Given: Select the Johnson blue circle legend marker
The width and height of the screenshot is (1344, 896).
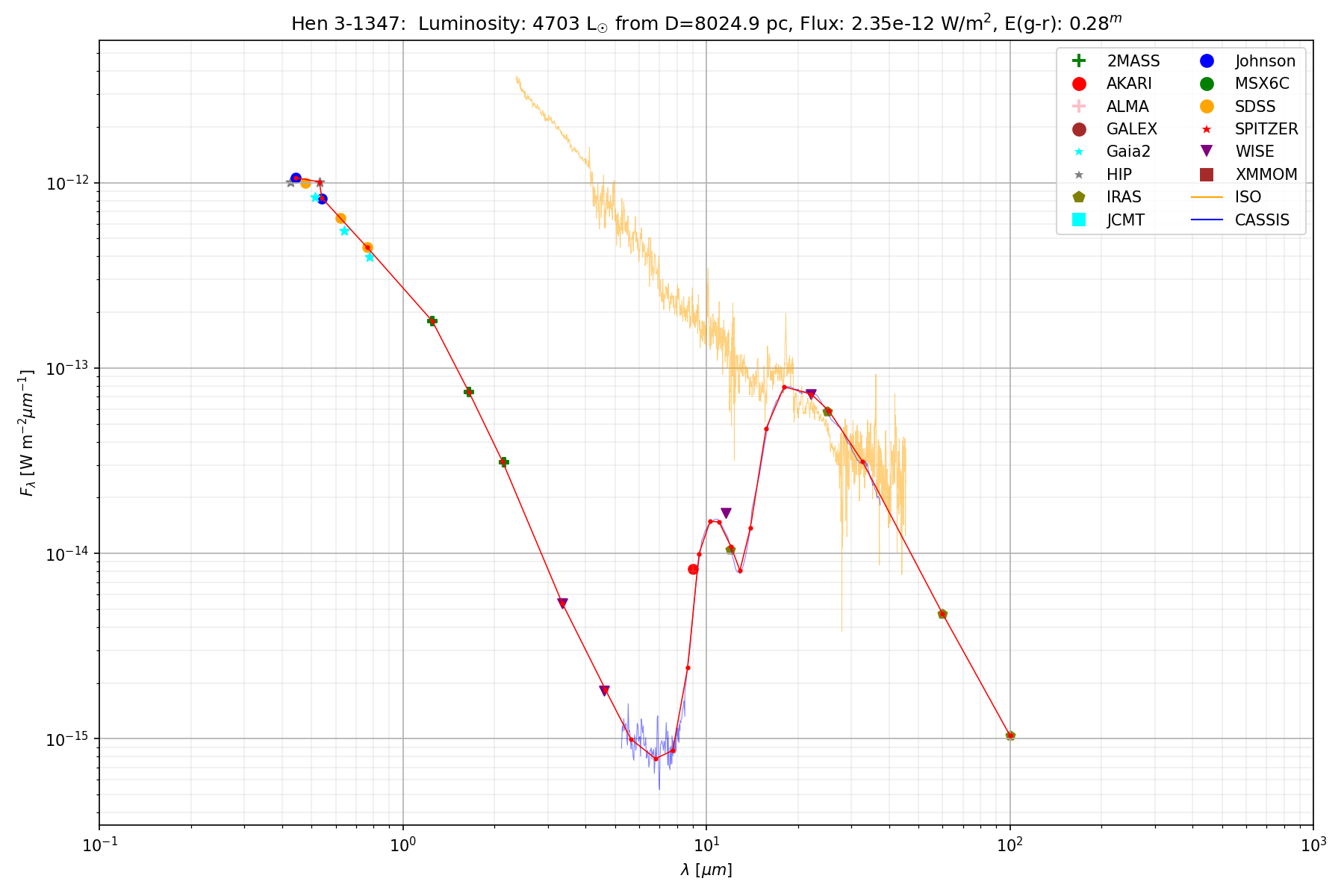Looking at the screenshot, I should [x=1207, y=61].
